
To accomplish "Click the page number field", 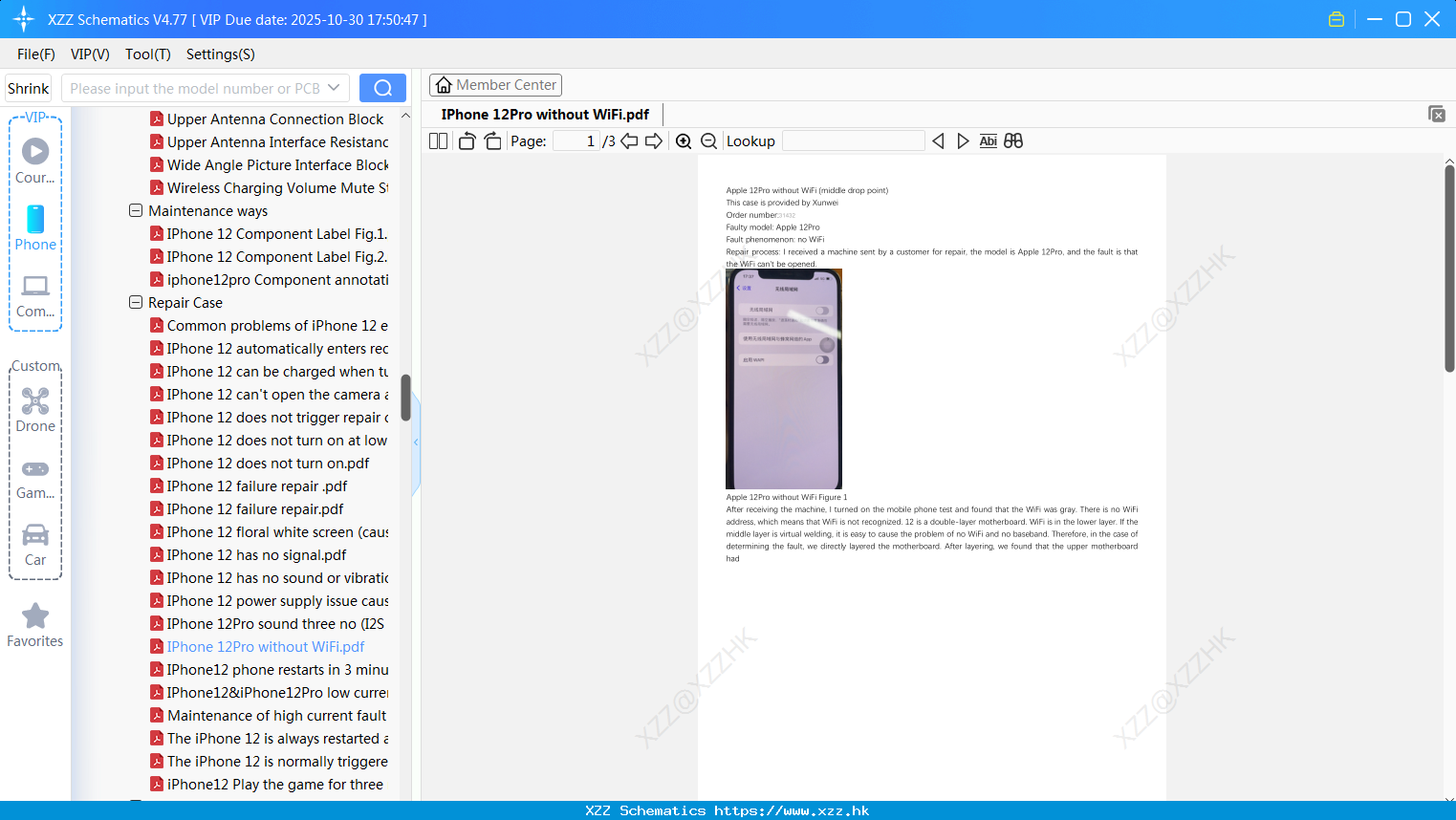I will [x=576, y=141].
